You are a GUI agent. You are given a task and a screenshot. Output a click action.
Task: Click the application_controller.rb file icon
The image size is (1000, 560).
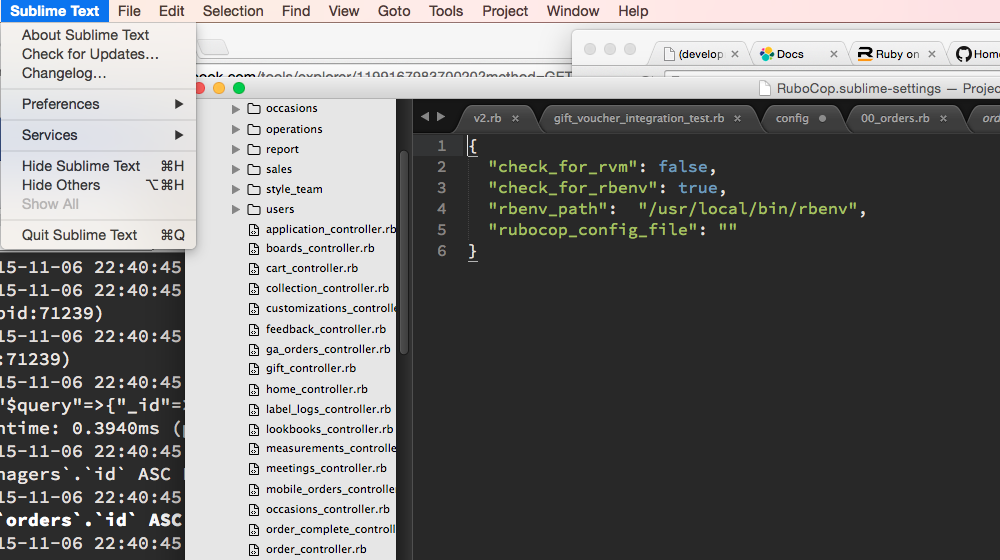(x=254, y=230)
